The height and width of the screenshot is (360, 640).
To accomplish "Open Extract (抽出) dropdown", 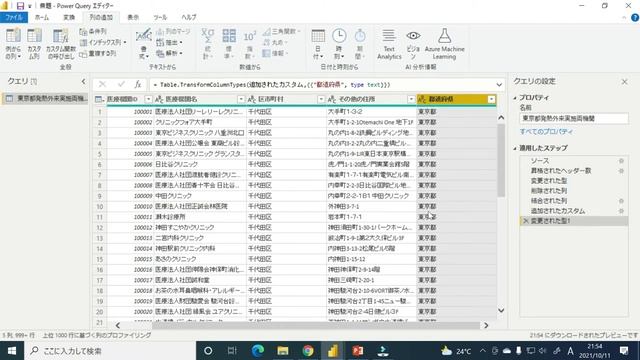I will 181,42.
